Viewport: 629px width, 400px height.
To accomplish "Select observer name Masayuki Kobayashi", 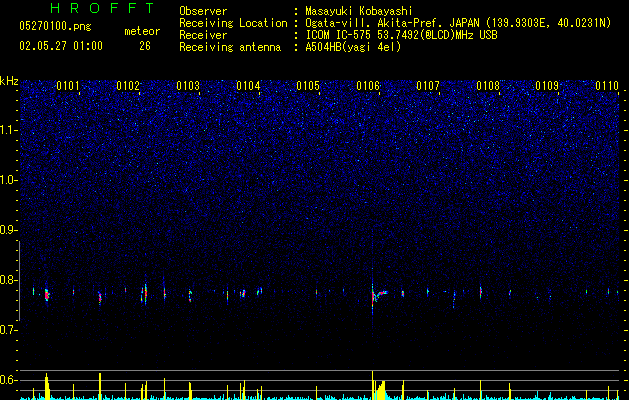I will (359, 11).
